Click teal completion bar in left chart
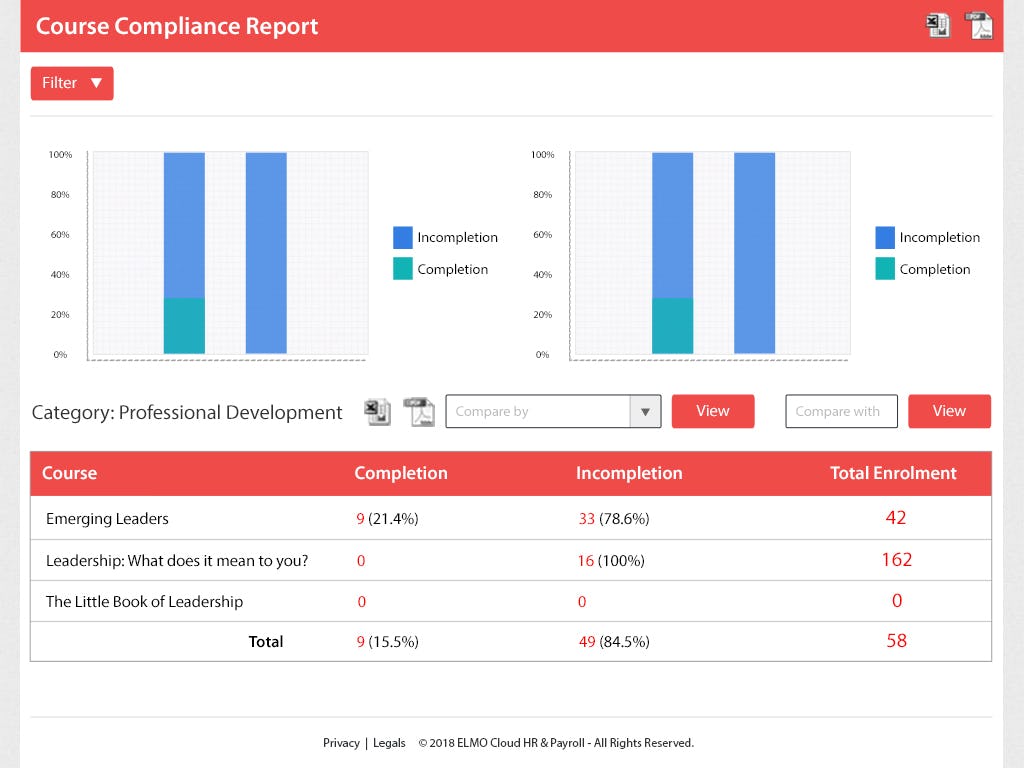The image size is (1024, 768). (184, 326)
